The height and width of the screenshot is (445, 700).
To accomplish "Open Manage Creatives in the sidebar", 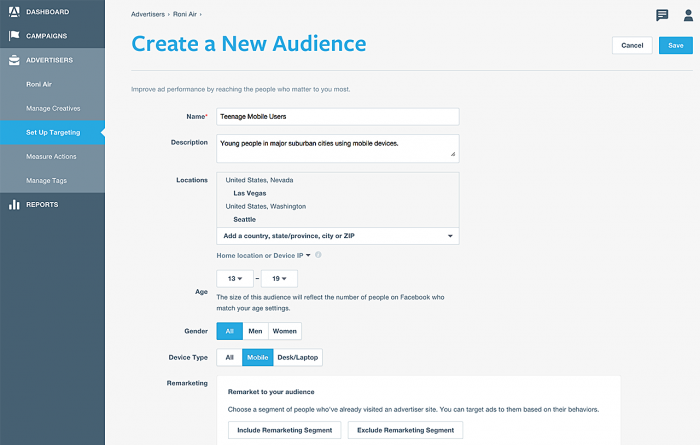I will (x=53, y=108).
